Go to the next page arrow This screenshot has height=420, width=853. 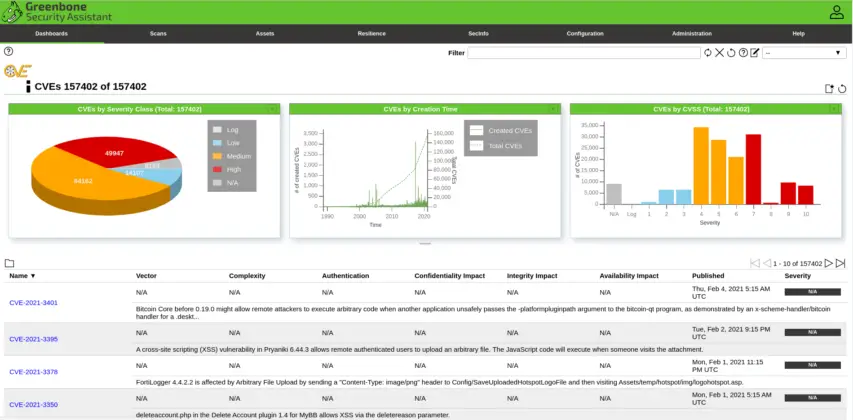[x=828, y=263]
